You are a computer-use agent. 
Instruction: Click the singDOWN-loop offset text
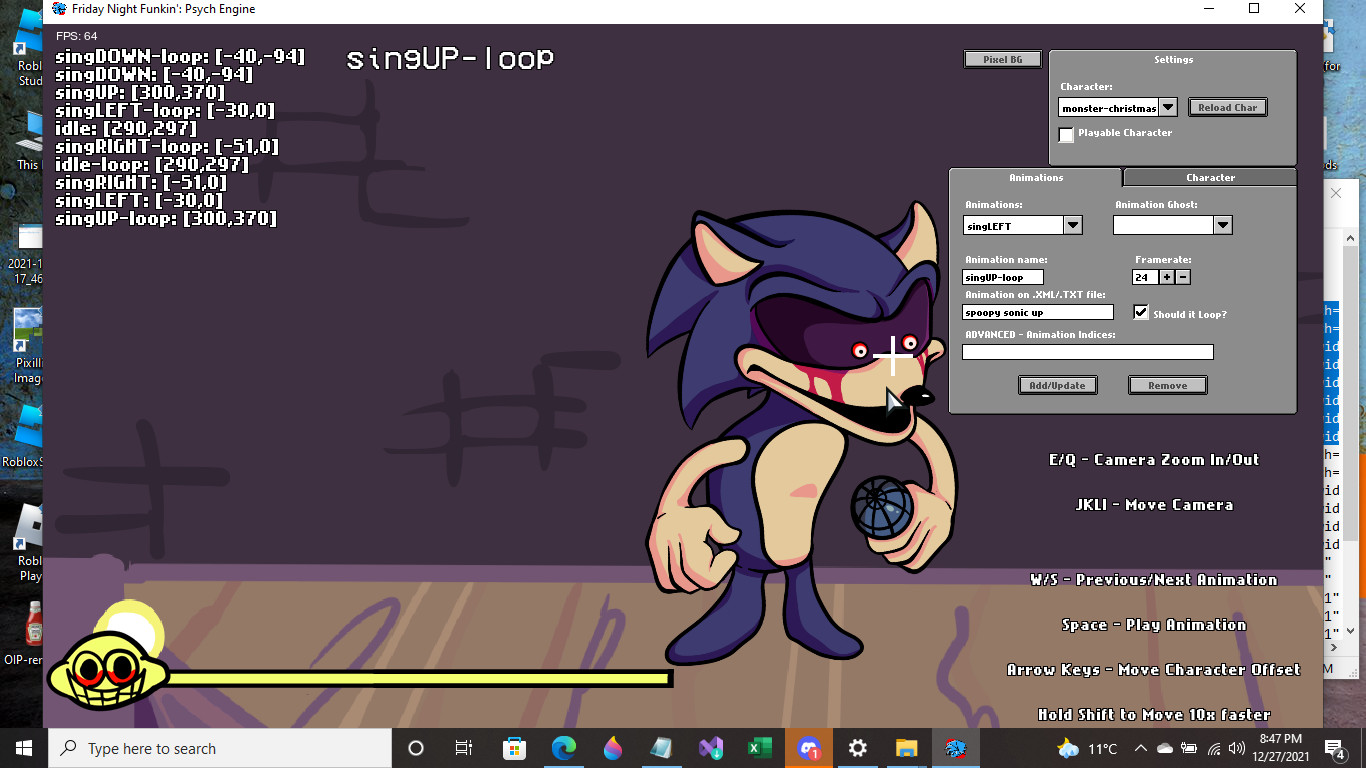click(x=180, y=56)
